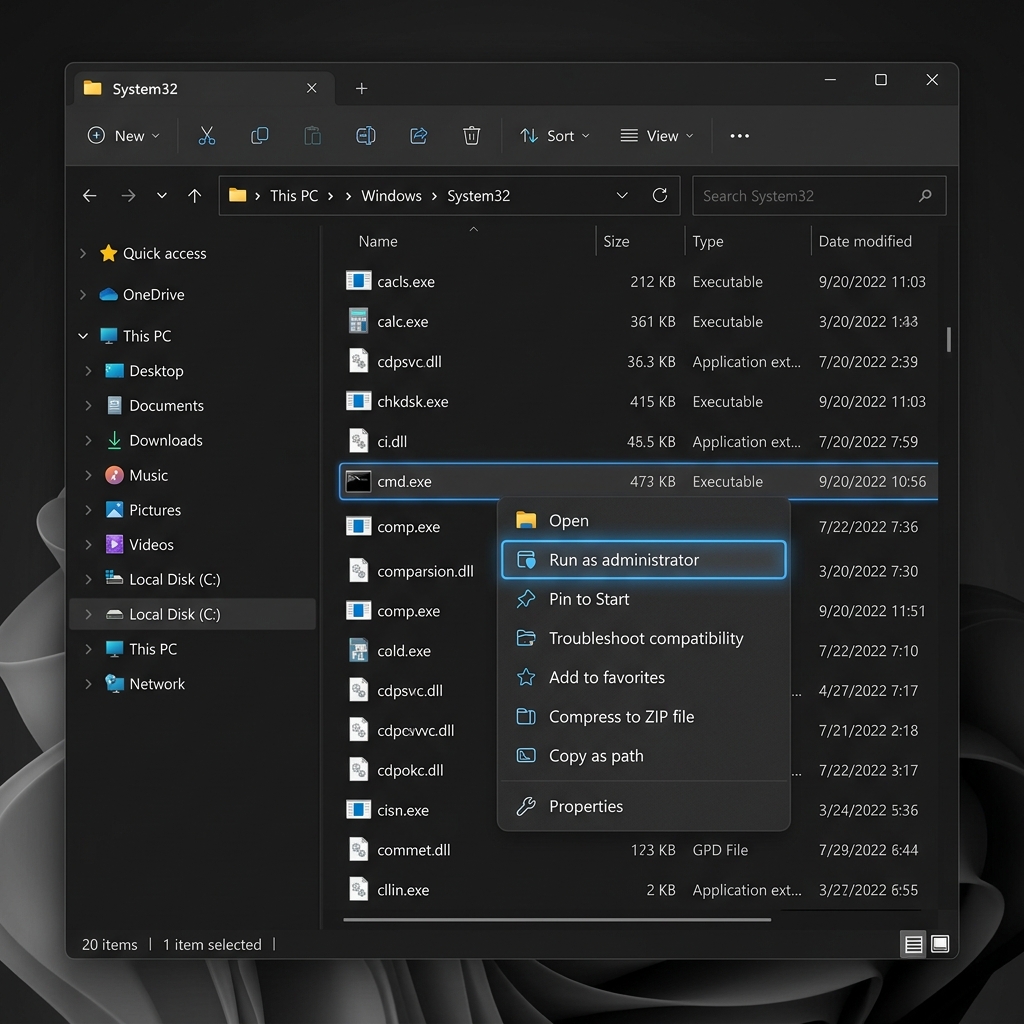This screenshot has width=1024, height=1024.
Task: Select the highlighted Local Disk (C:) item
Action: pos(192,614)
